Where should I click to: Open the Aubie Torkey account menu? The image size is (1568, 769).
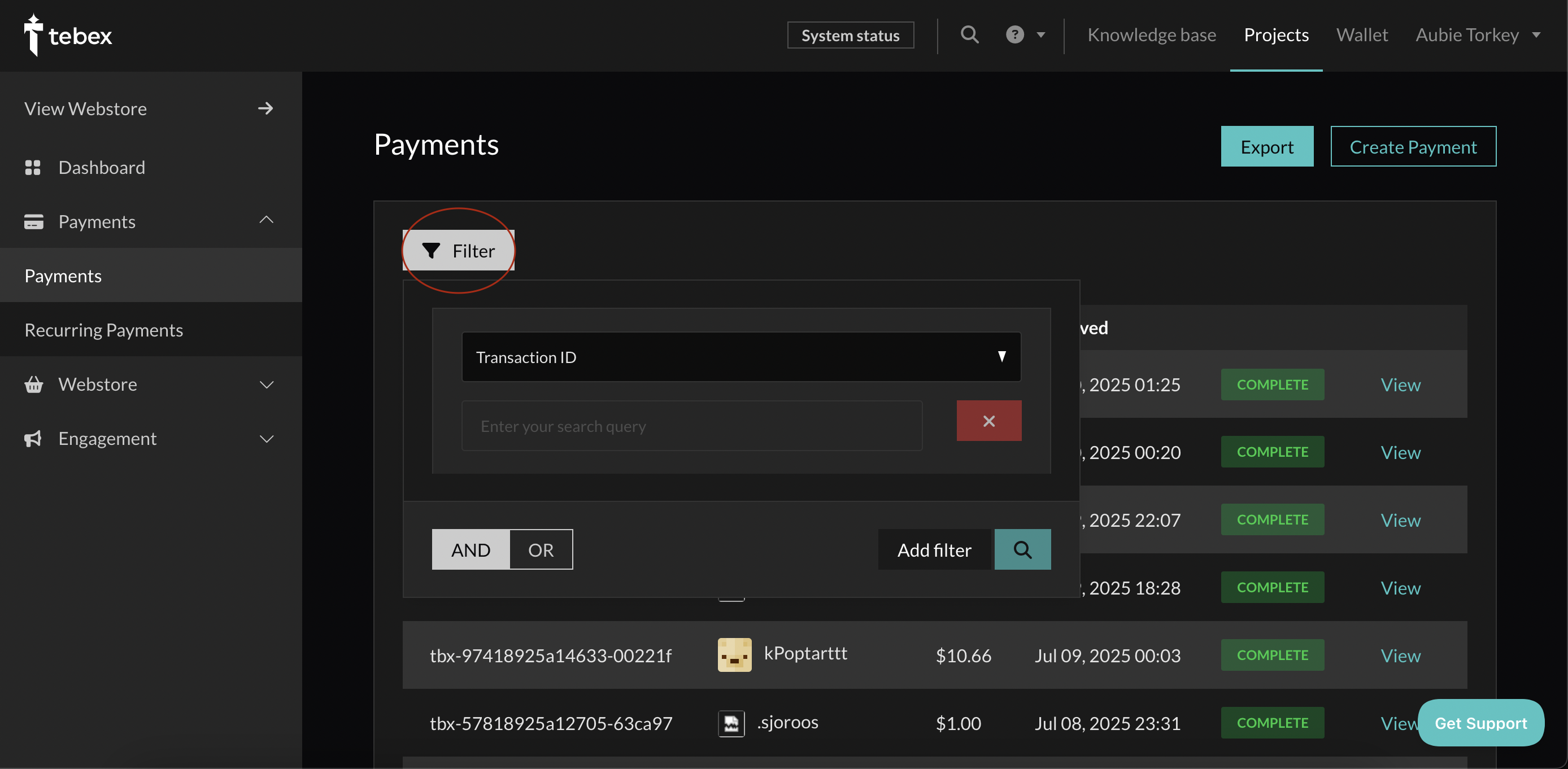[1478, 34]
